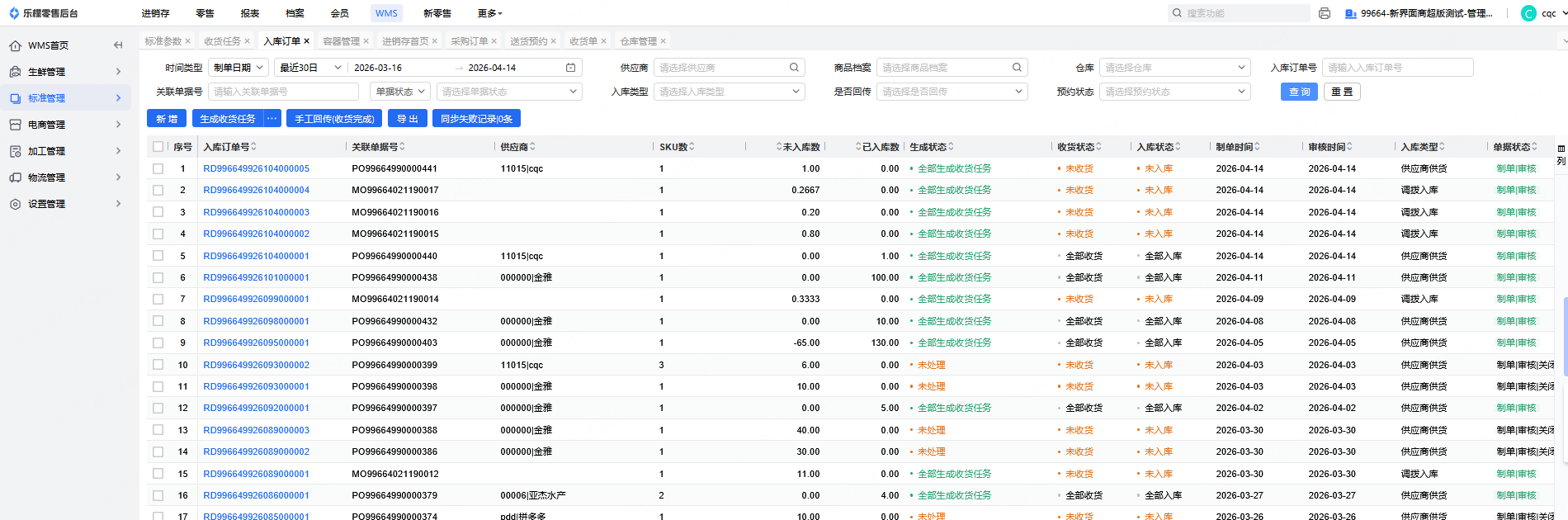
Task: Sort by the 入库订单号 column sort icon
Action: point(254,147)
